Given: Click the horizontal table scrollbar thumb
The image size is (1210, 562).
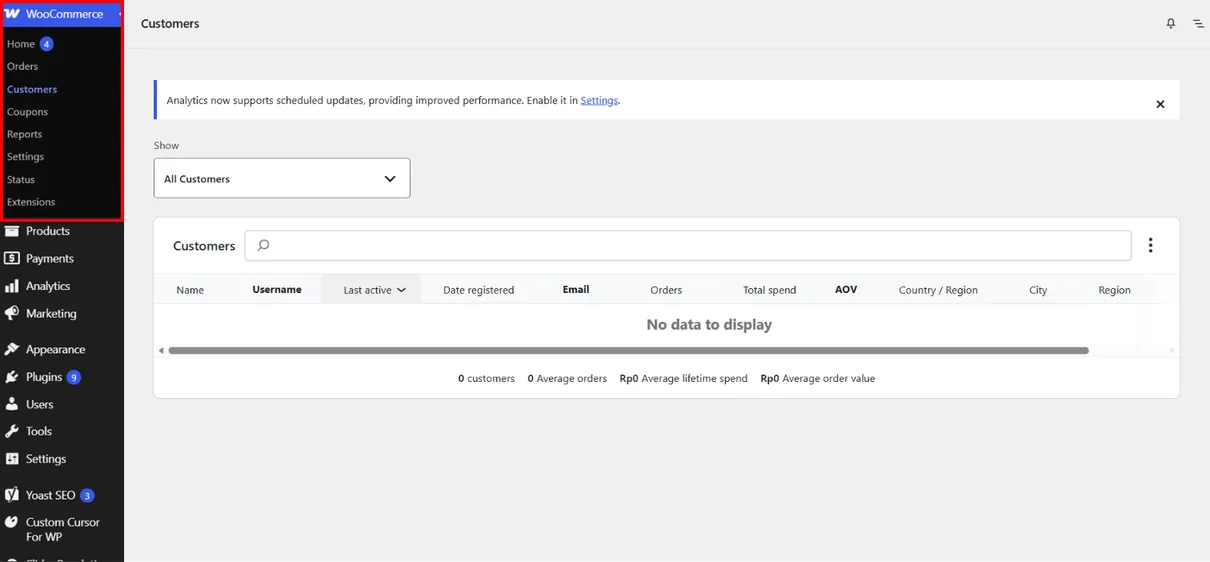Looking at the screenshot, I should tap(628, 351).
